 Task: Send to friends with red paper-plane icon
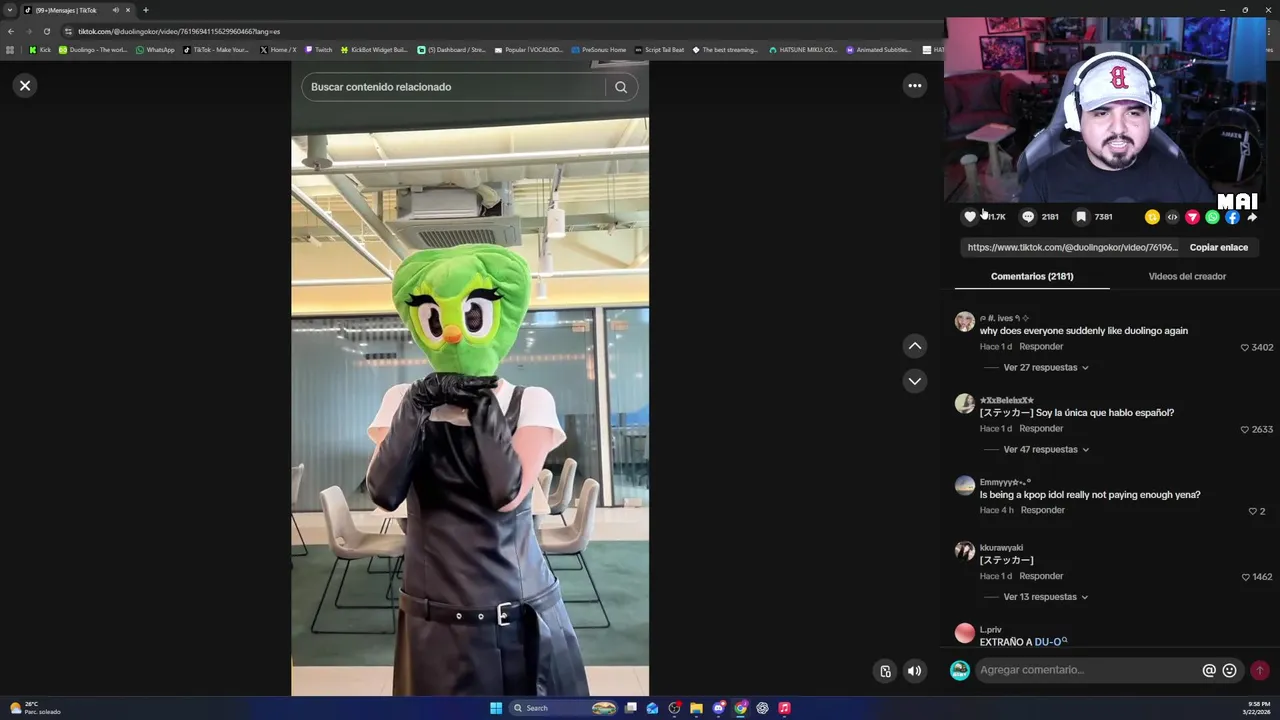[1192, 217]
